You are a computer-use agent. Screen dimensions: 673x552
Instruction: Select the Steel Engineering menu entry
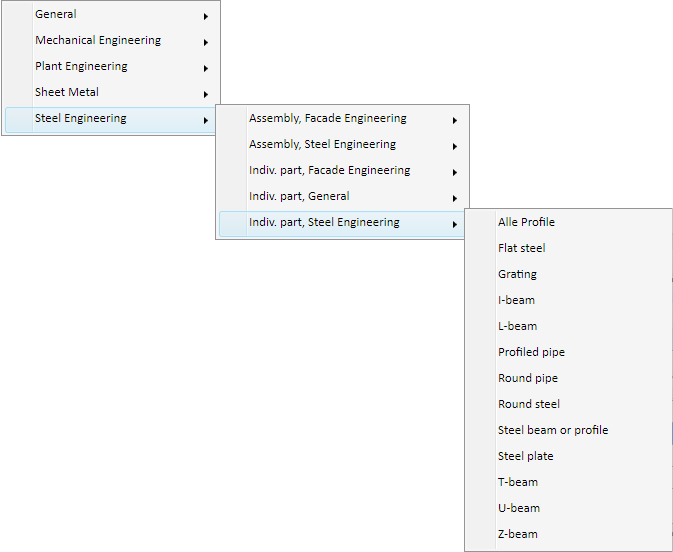click(x=111, y=120)
